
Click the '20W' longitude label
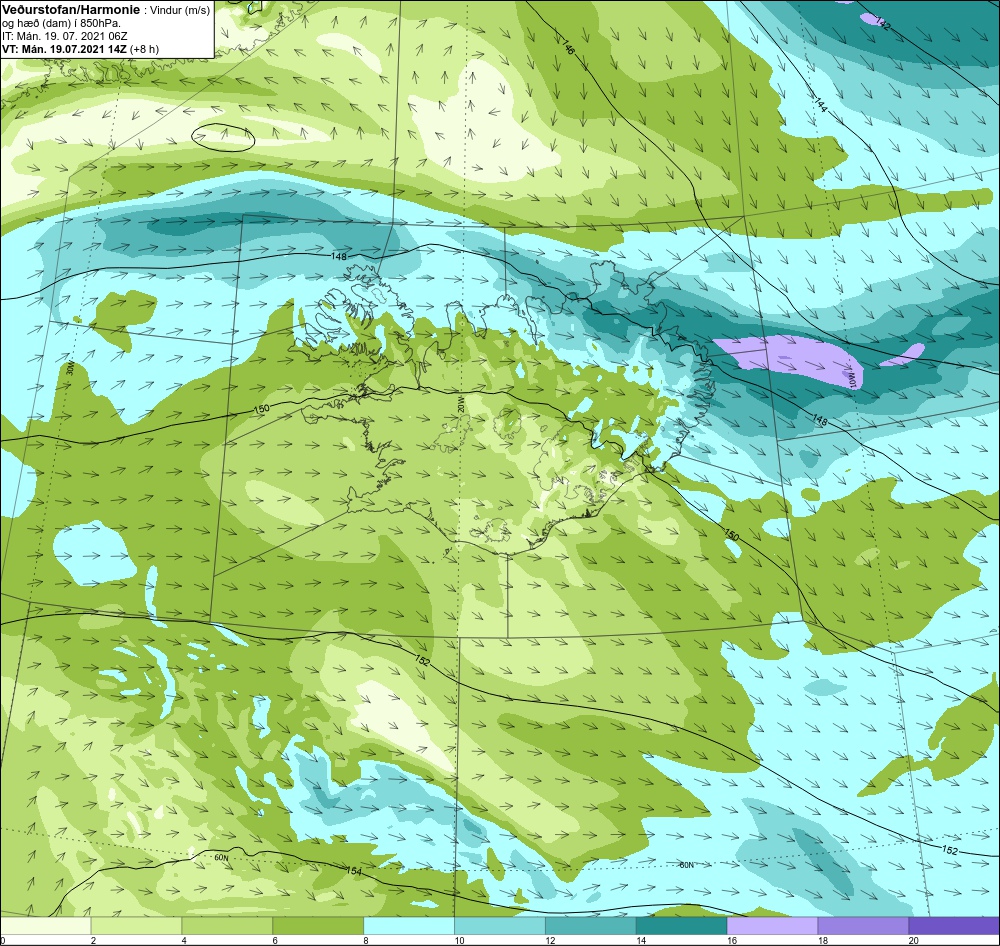461,404
